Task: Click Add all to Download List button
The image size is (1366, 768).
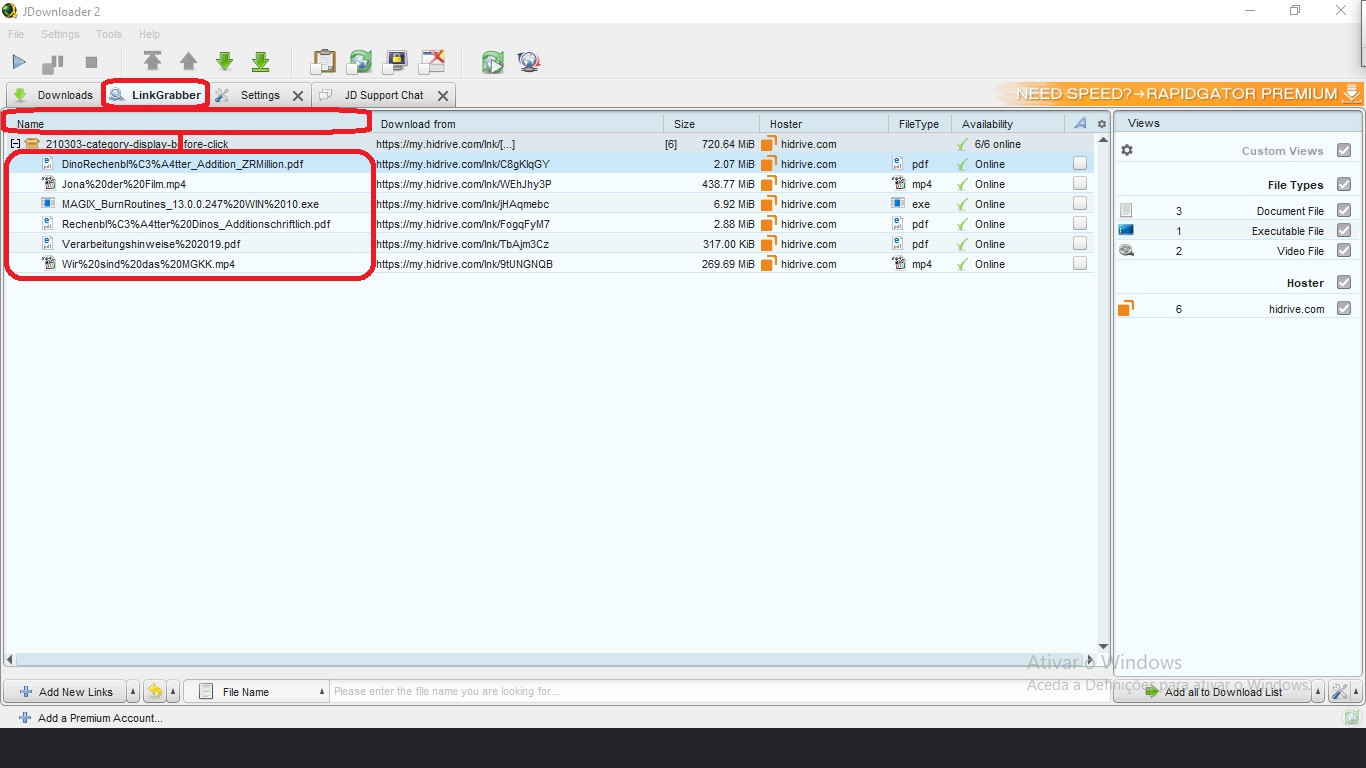Action: click(x=1213, y=691)
